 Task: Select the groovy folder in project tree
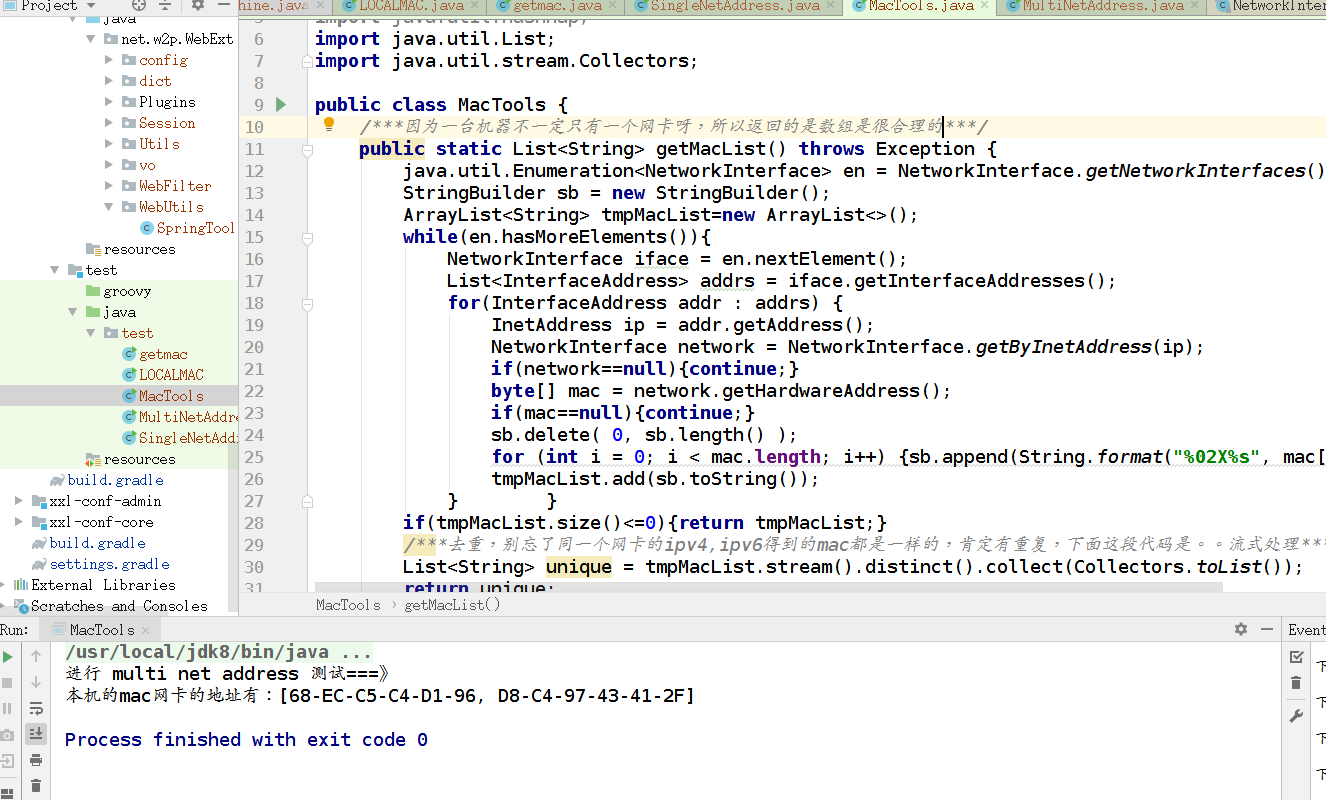pos(127,291)
